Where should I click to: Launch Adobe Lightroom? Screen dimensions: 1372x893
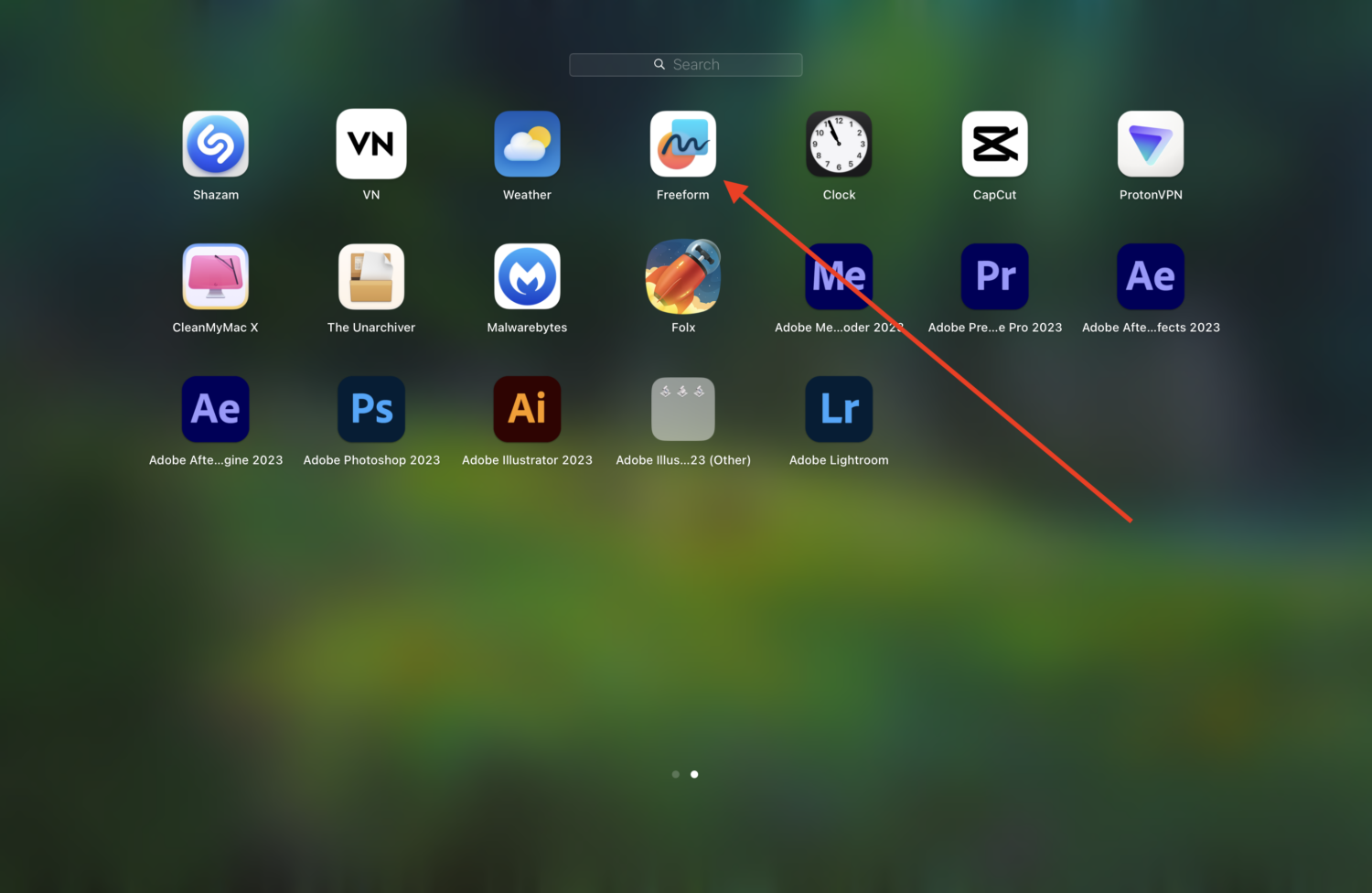tap(839, 409)
